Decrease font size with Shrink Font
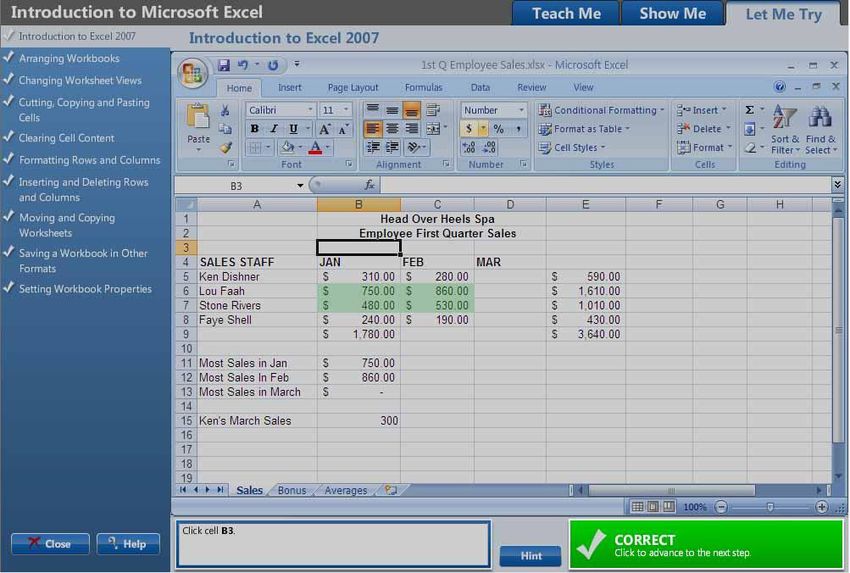Image resolution: width=850 pixels, height=573 pixels. tap(343, 129)
